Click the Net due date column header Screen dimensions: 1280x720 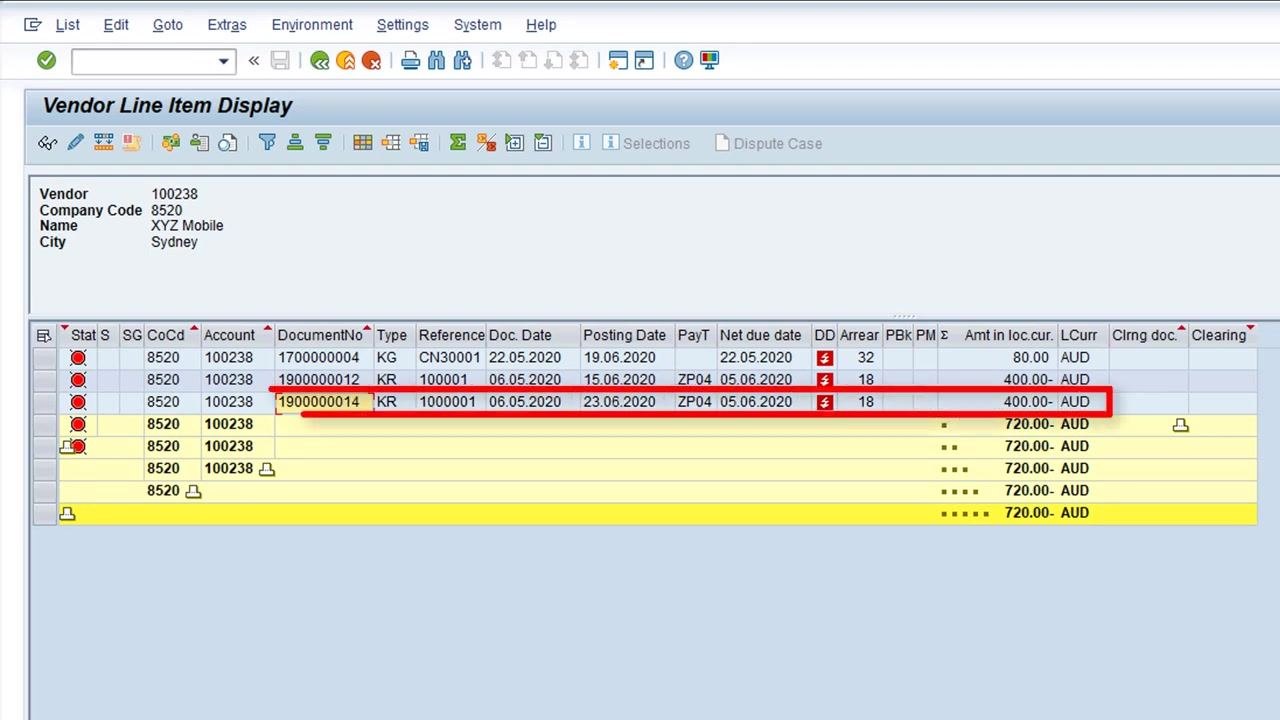[x=764, y=335]
